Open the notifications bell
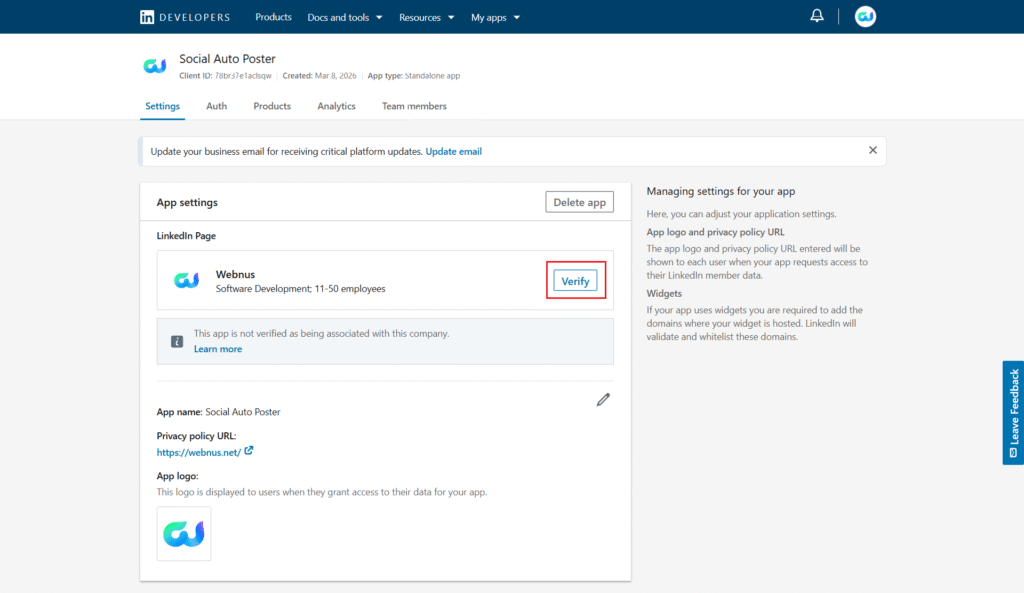 [x=817, y=16]
